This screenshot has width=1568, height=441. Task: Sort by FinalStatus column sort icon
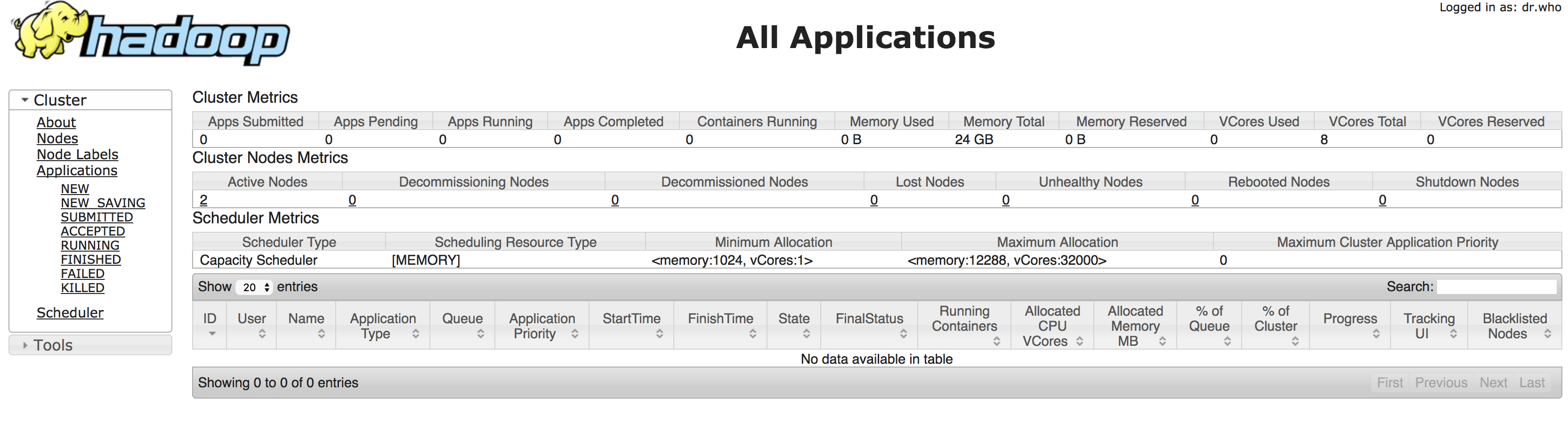[x=903, y=334]
